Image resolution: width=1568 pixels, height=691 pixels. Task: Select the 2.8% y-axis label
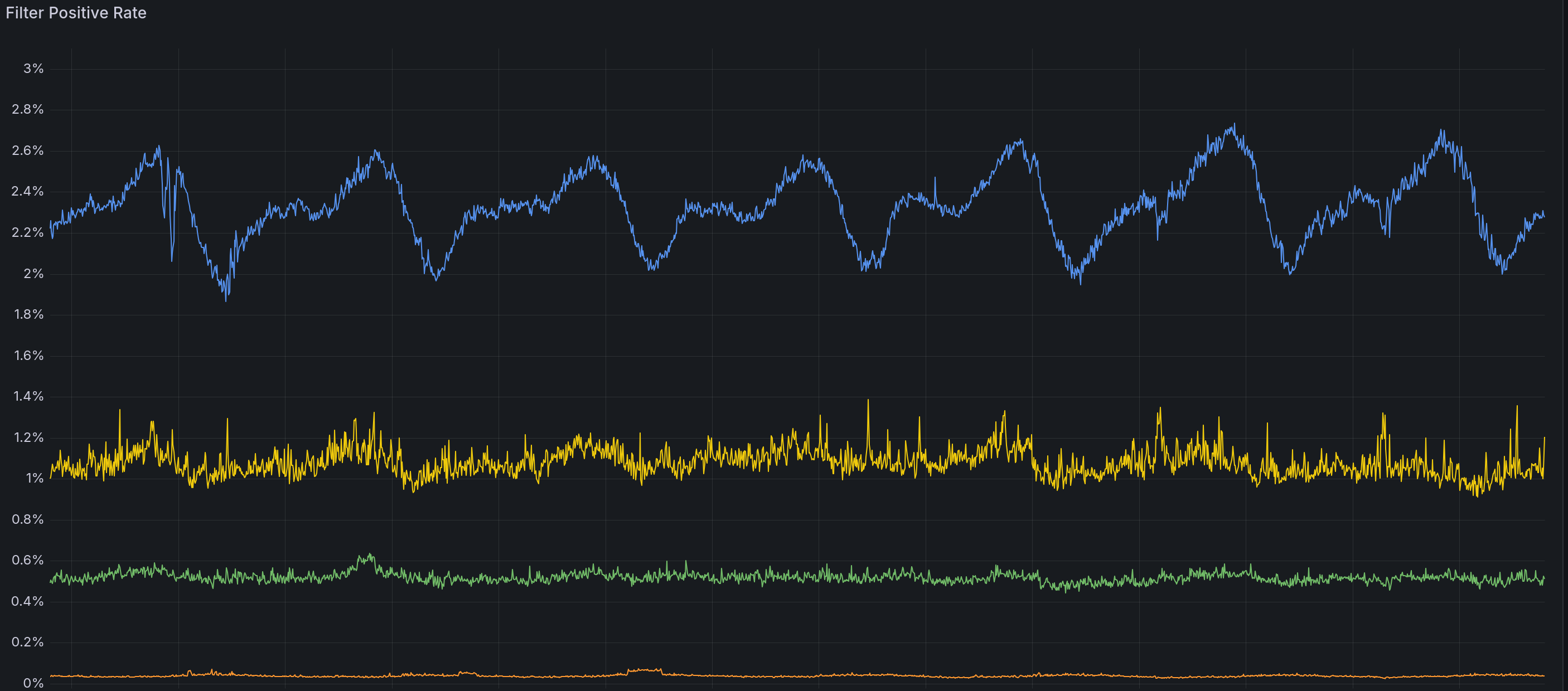click(28, 109)
